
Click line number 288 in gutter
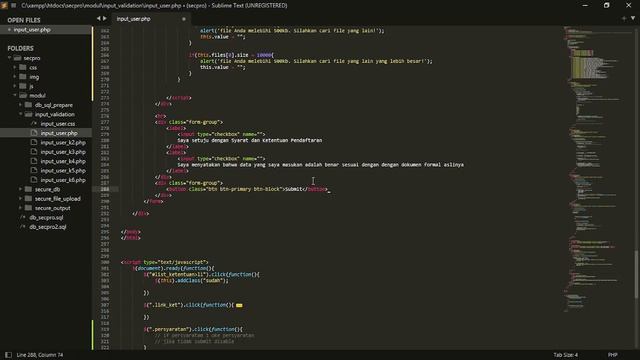coord(105,189)
